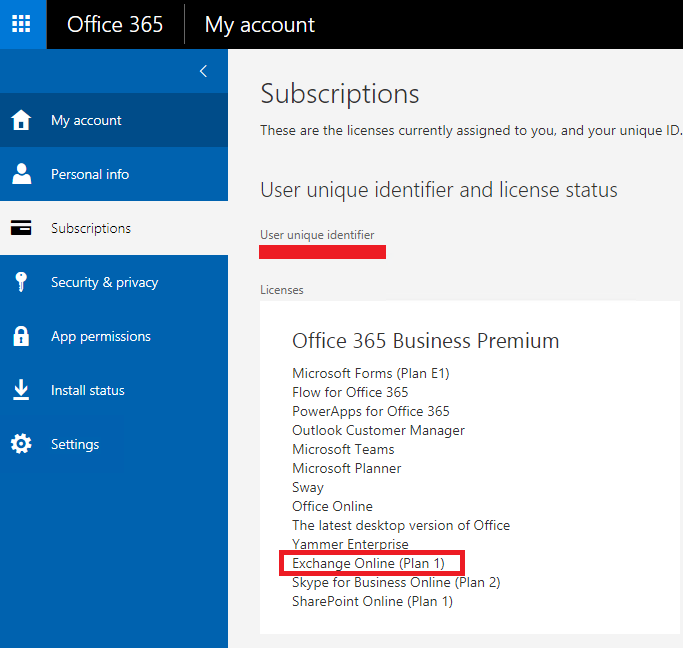Open the My account sidebar item
This screenshot has height=648, width=683.
click(x=114, y=120)
